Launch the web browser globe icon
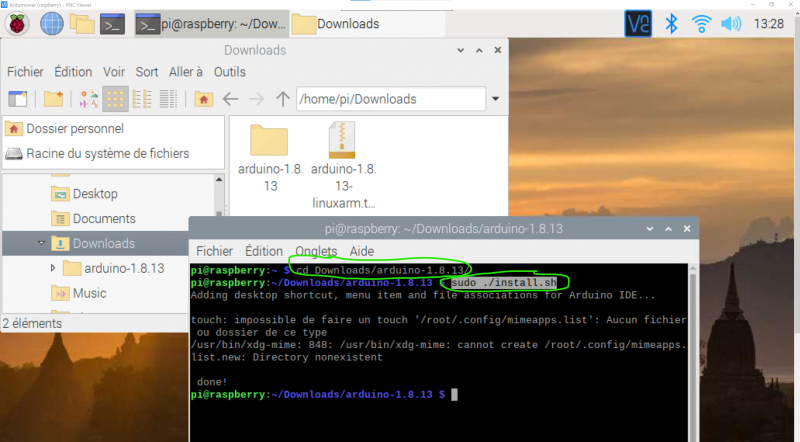This screenshot has width=800, height=442. click(52, 23)
